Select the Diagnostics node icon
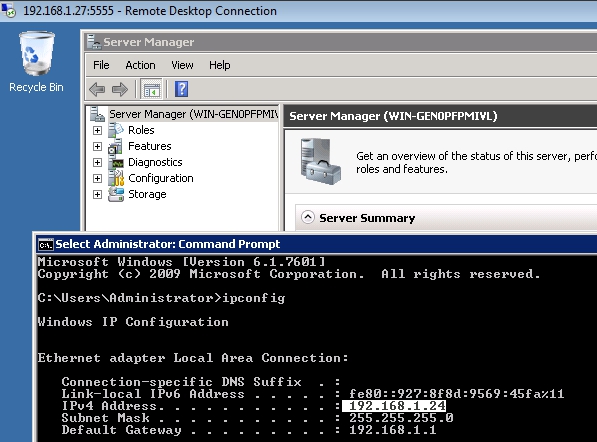Image resolution: width=597 pixels, height=442 pixels. click(116, 163)
